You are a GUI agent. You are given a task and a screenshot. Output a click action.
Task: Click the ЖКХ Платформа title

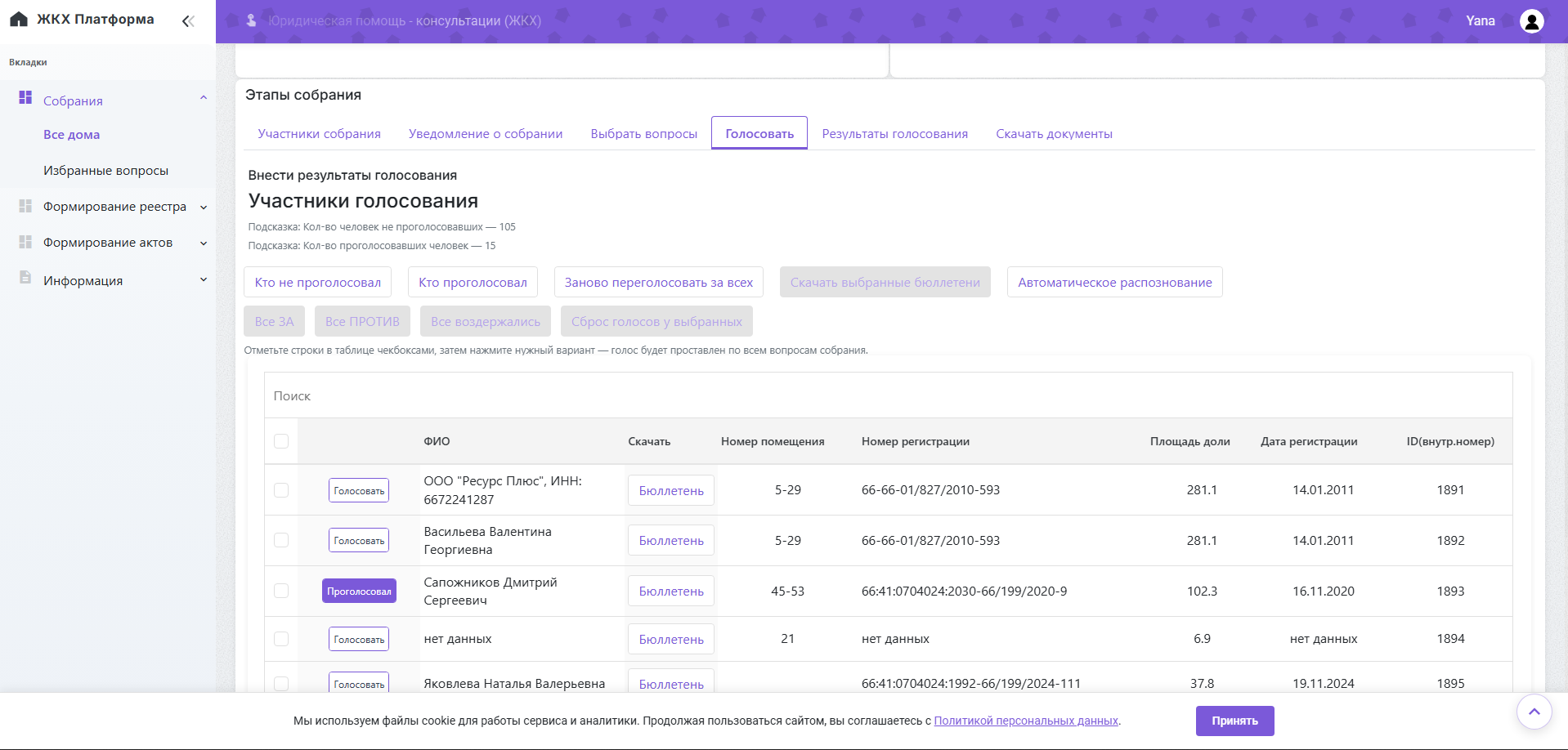click(96, 19)
